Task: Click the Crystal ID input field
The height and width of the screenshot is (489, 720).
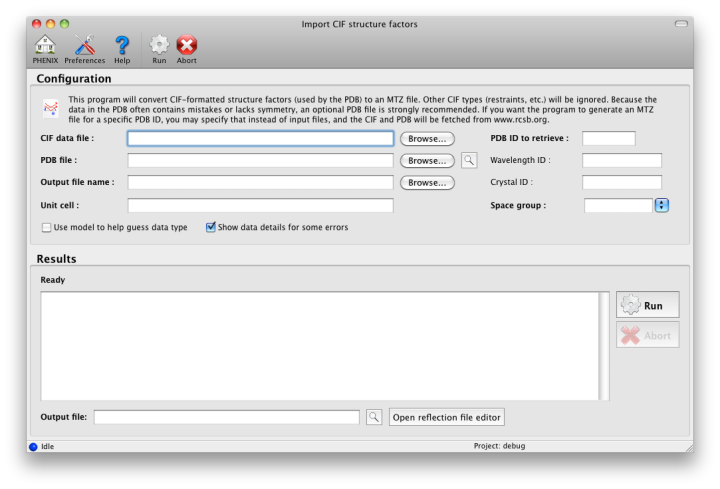Action: click(621, 182)
